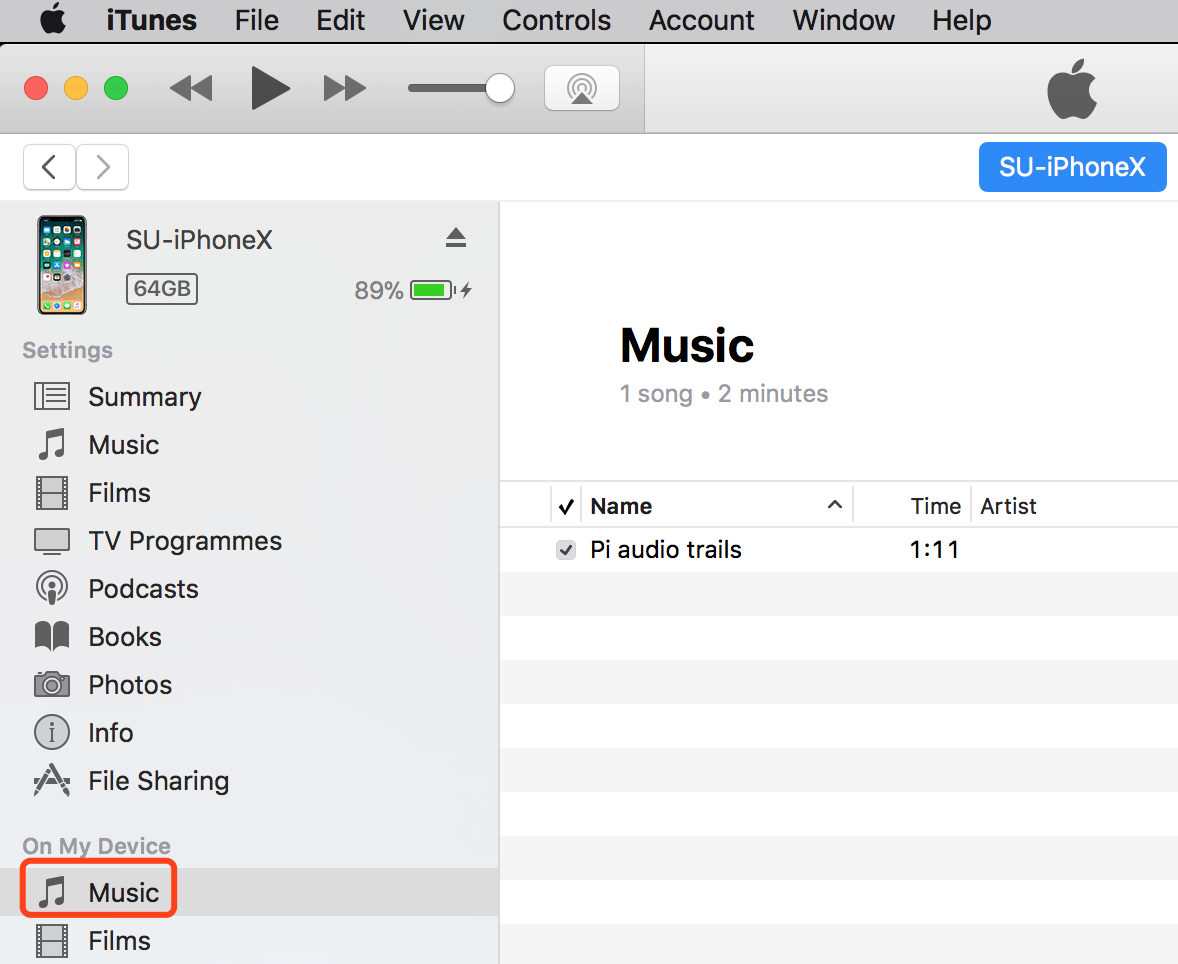Screen dimensions: 1178x964
Task: Click the iPhone device thumbnail
Action: [62, 264]
